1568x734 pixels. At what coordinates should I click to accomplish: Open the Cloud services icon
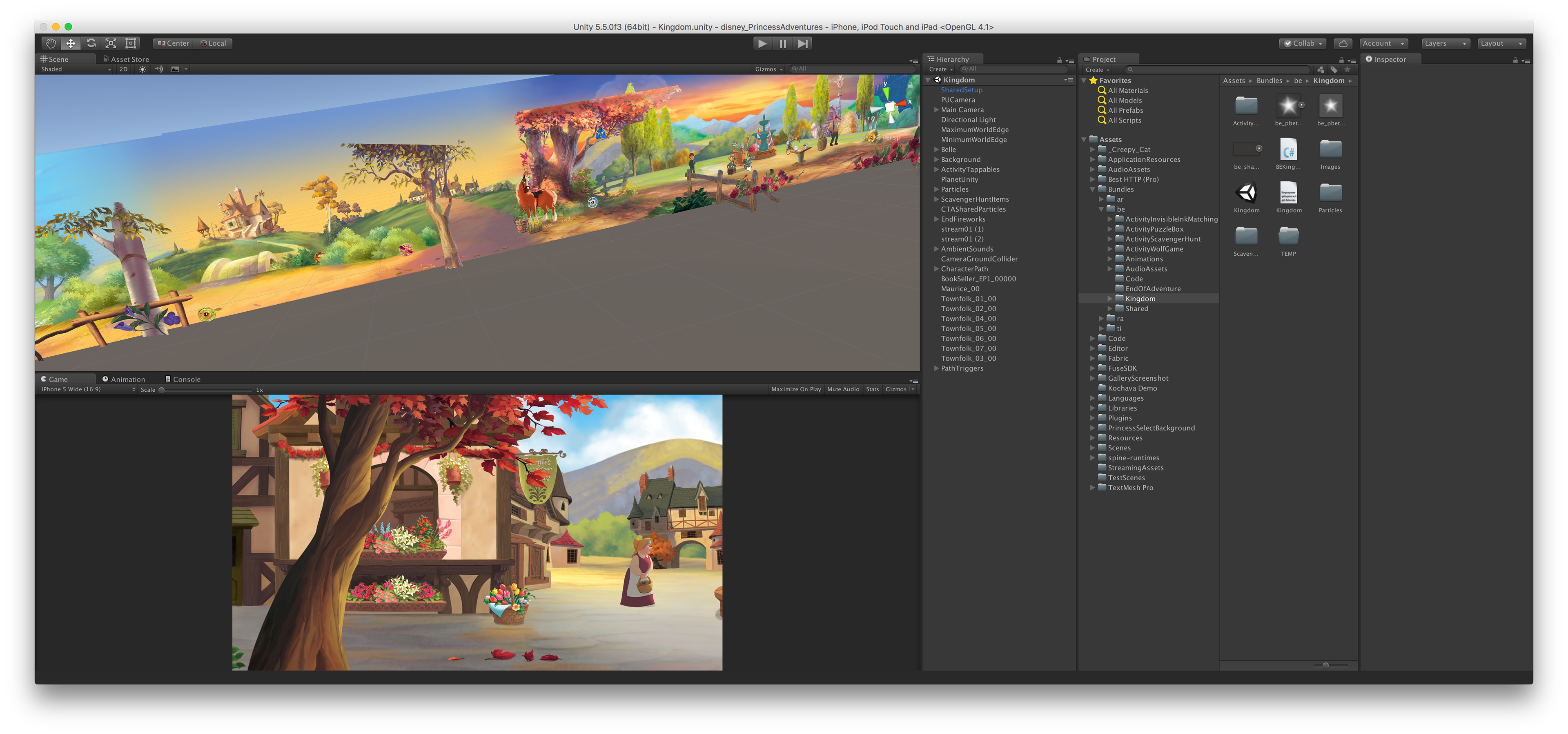pyautogui.click(x=1343, y=43)
